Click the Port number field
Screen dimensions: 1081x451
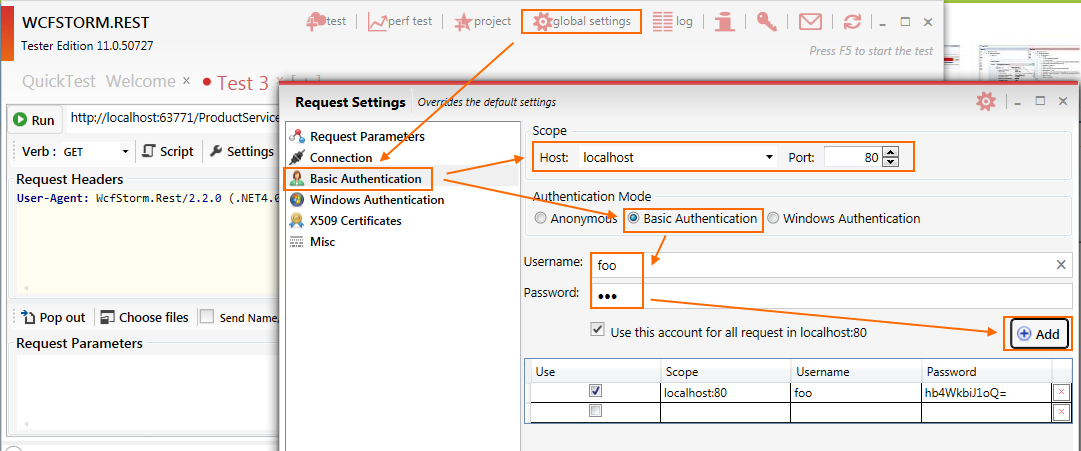[852, 157]
